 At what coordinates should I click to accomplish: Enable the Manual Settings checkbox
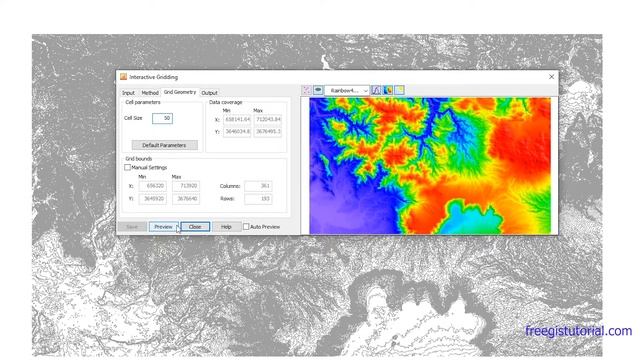point(127,167)
